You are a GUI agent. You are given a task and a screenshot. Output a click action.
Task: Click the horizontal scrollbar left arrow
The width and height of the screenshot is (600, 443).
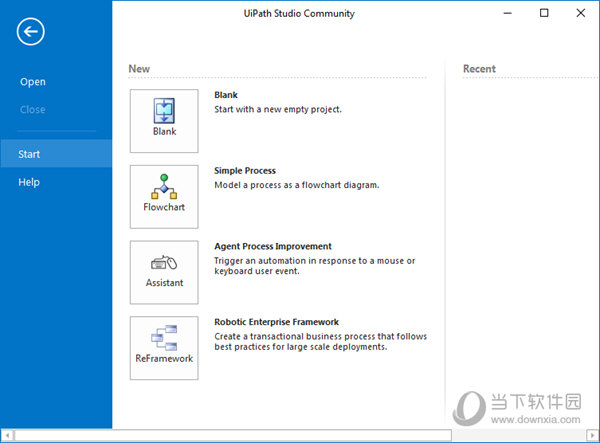[x=7, y=435]
